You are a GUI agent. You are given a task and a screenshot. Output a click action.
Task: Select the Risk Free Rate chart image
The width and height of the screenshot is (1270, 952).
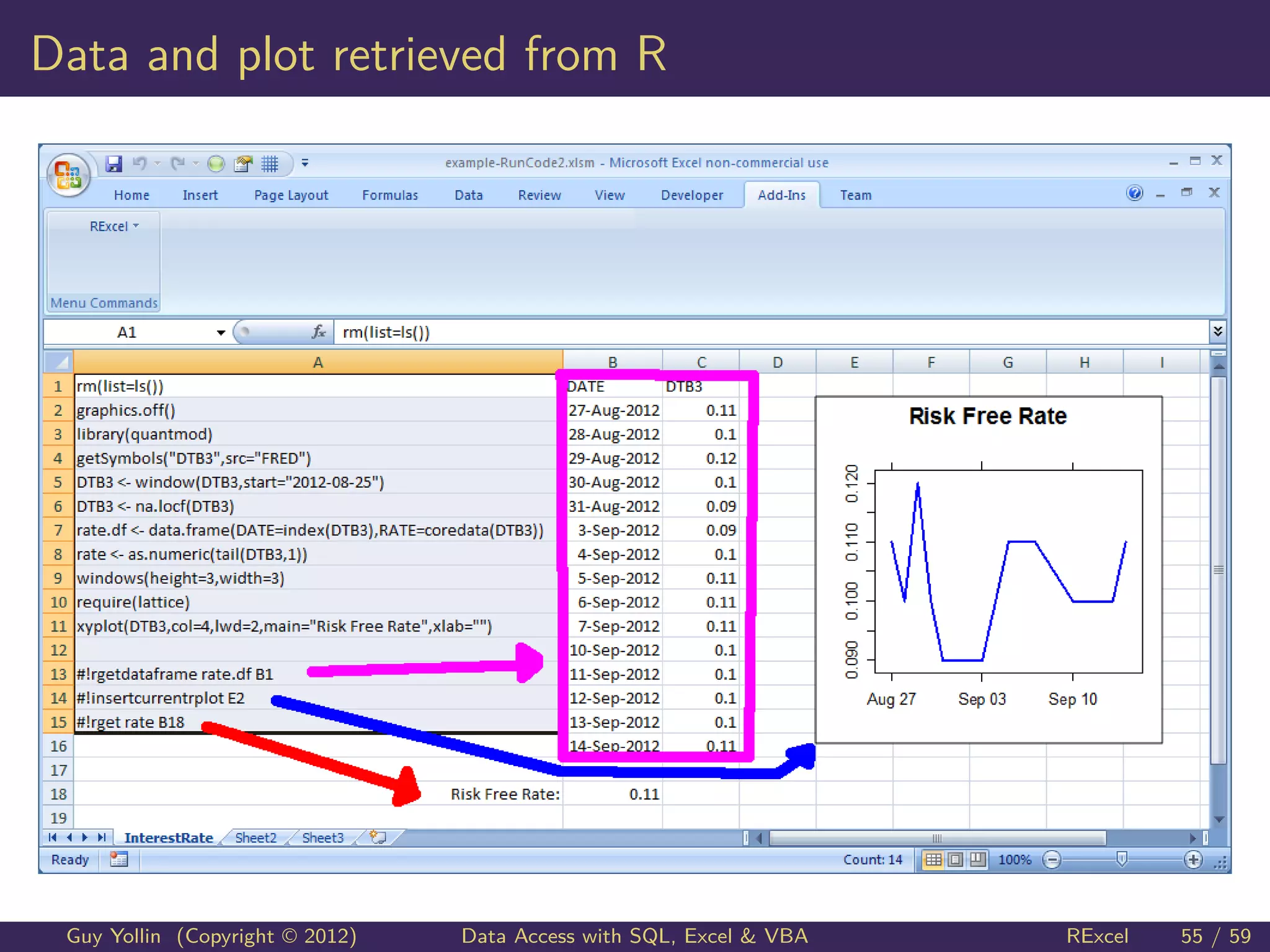(x=988, y=570)
